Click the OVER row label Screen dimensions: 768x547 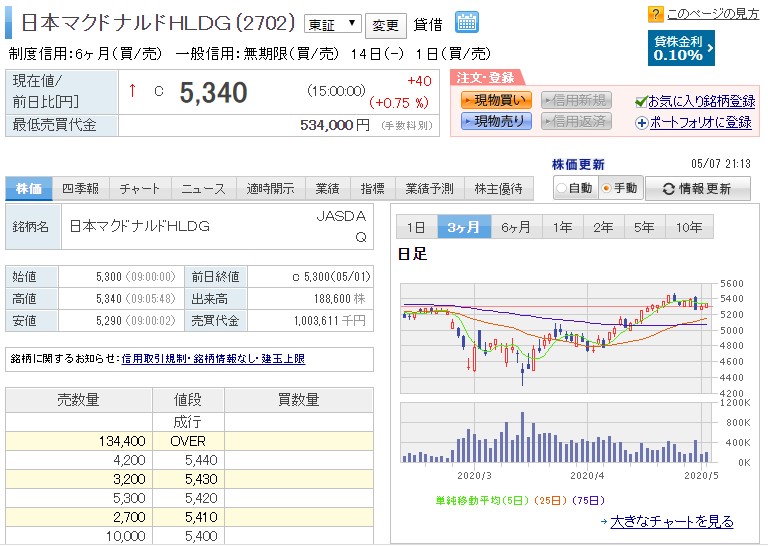coord(188,441)
